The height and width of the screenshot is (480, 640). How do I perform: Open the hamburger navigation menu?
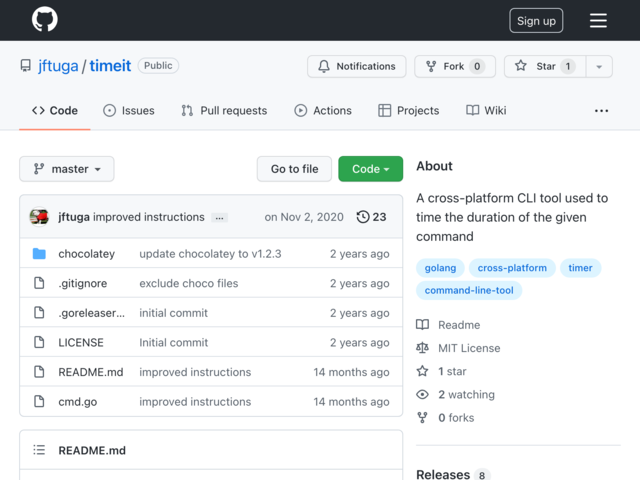click(x=598, y=20)
